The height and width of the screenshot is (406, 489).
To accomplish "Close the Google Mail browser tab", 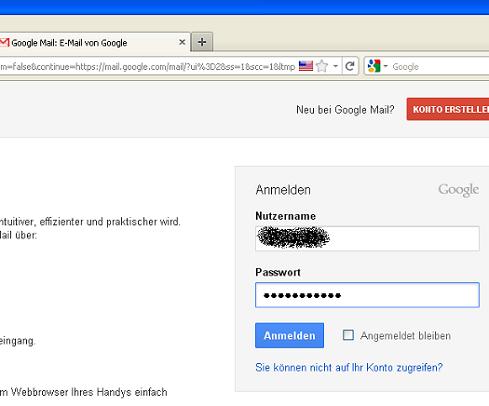I will (x=182, y=42).
